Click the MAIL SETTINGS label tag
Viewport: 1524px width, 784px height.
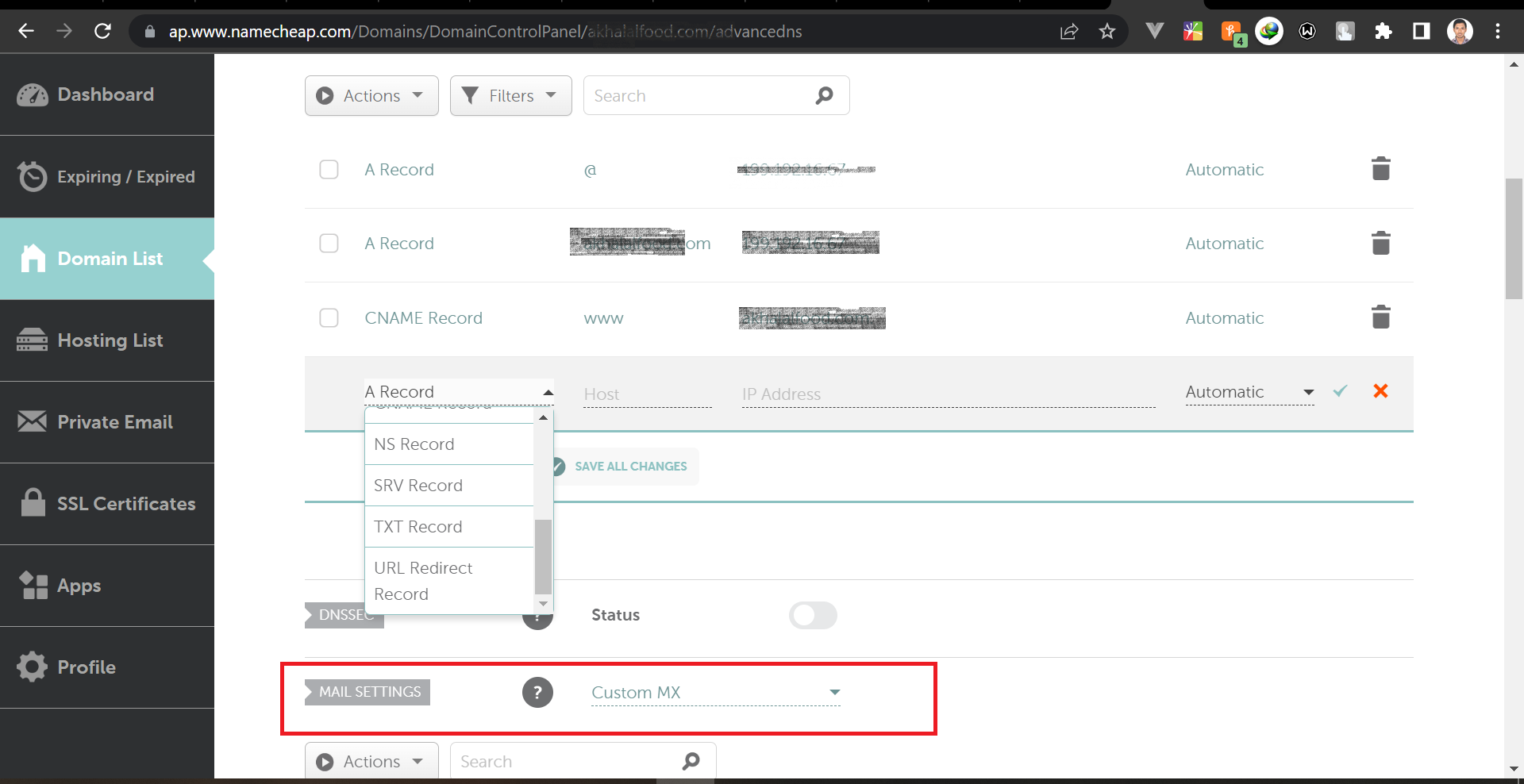tap(369, 692)
